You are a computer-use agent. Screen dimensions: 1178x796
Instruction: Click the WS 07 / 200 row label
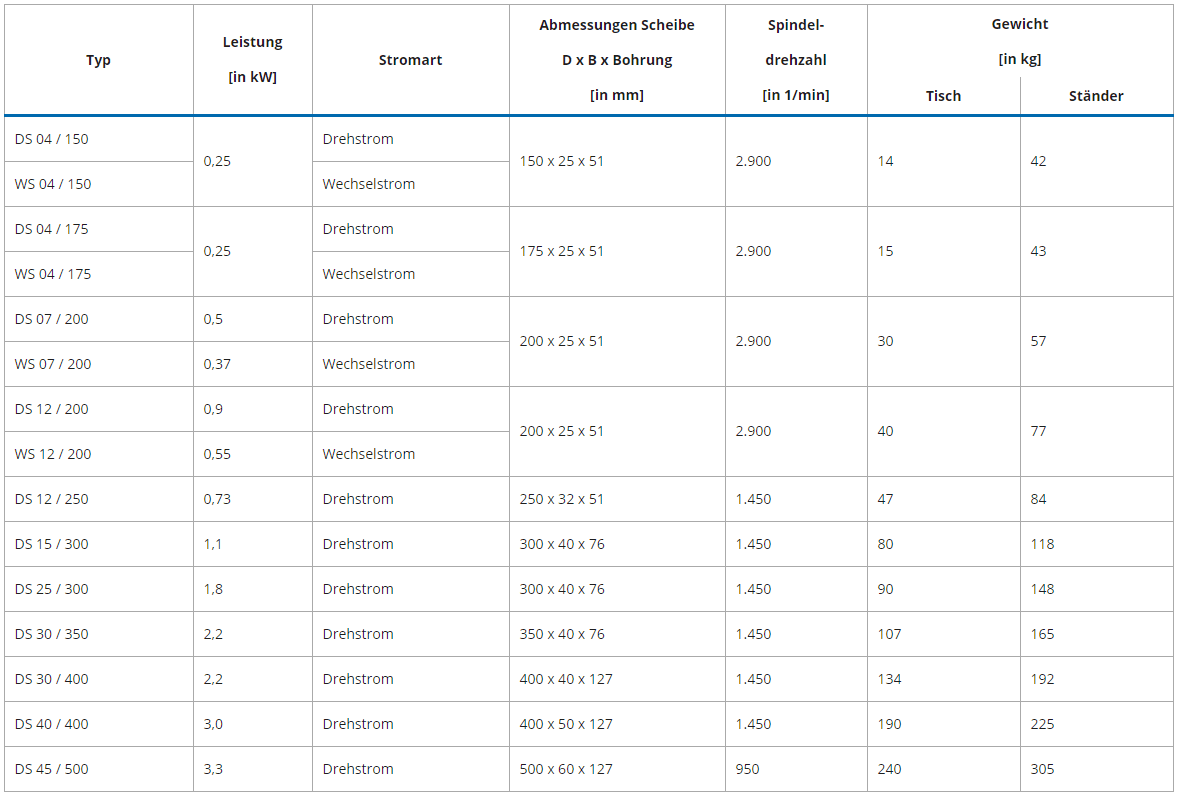pos(53,364)
